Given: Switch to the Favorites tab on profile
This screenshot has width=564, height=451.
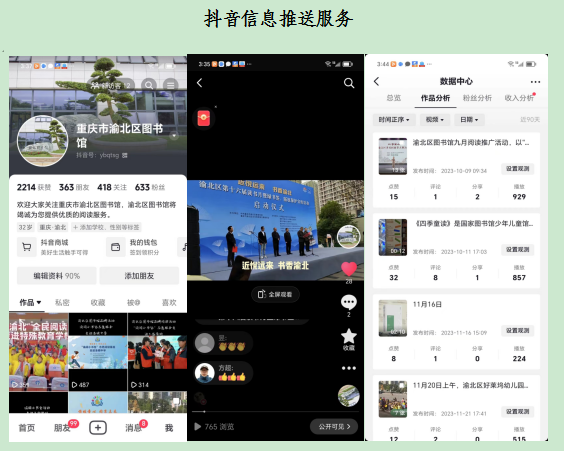Looking at the screenshot, I should pos(98,302).
